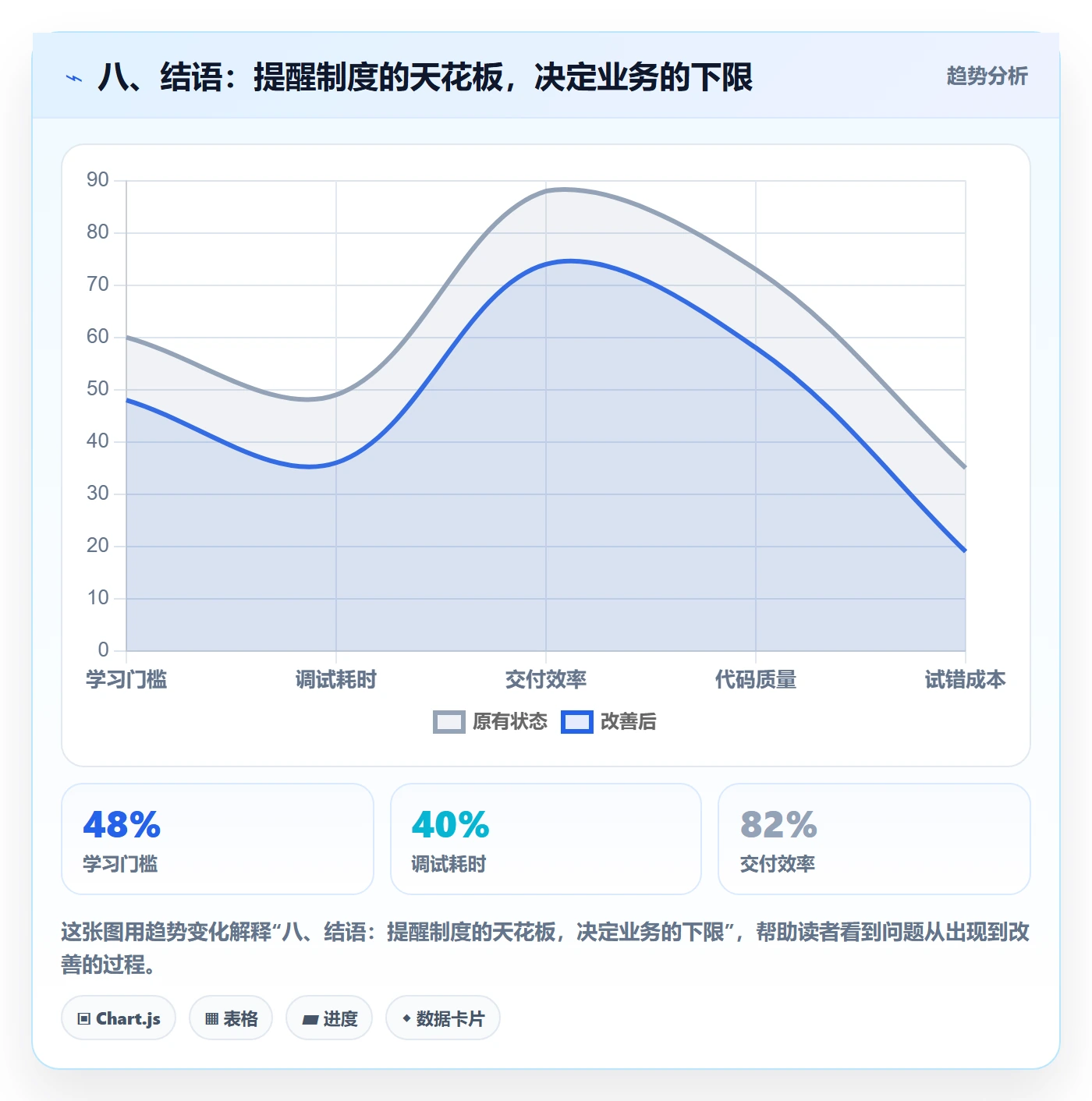The height and width of the screenshot is (1101, 1092).
Task: Click the card title 八、结语 heading
Action: 425,77
